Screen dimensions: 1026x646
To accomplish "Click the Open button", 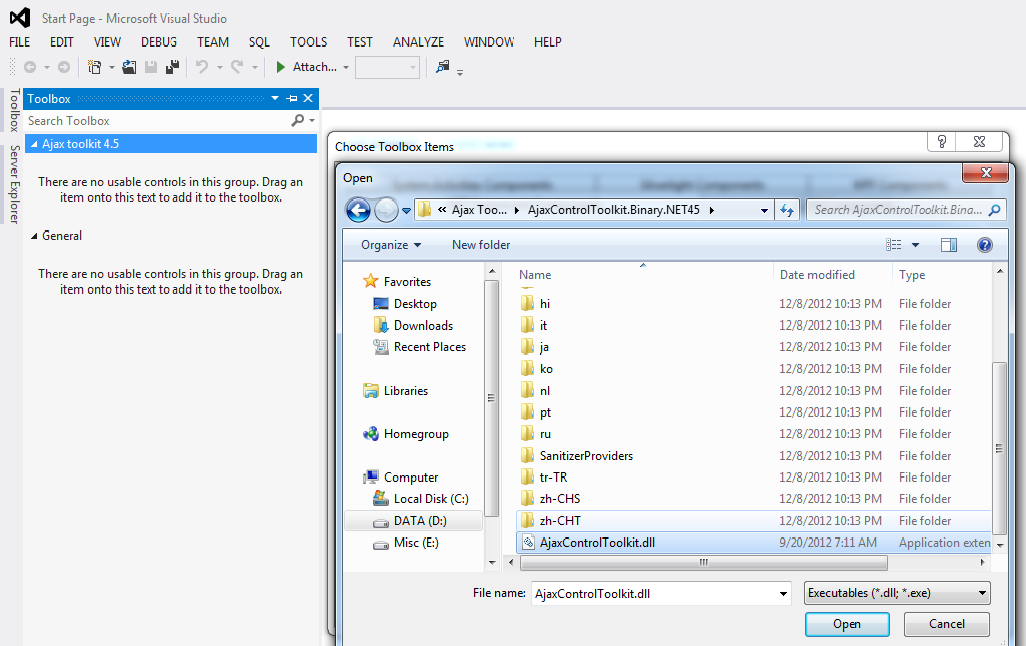I will point(847,624).
